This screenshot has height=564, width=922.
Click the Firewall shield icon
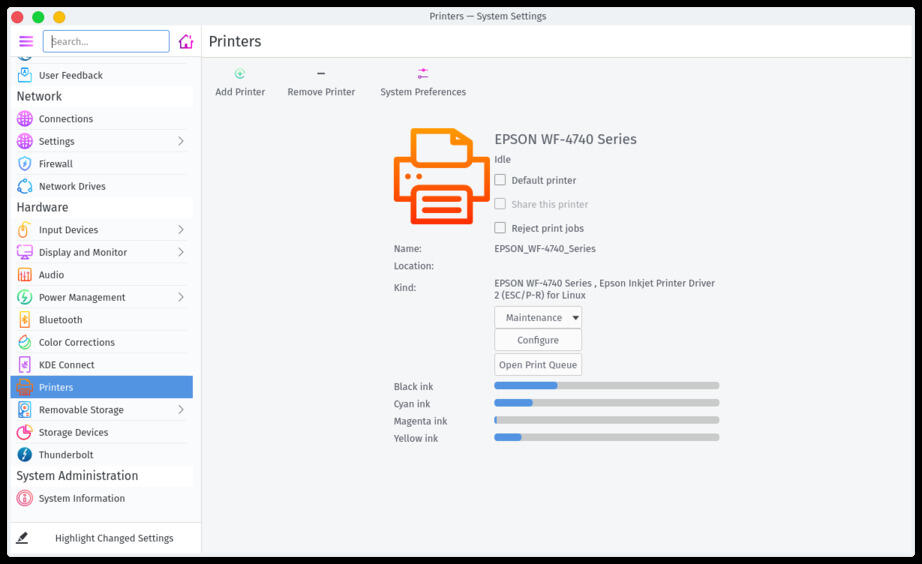click(x=25, y=163)
